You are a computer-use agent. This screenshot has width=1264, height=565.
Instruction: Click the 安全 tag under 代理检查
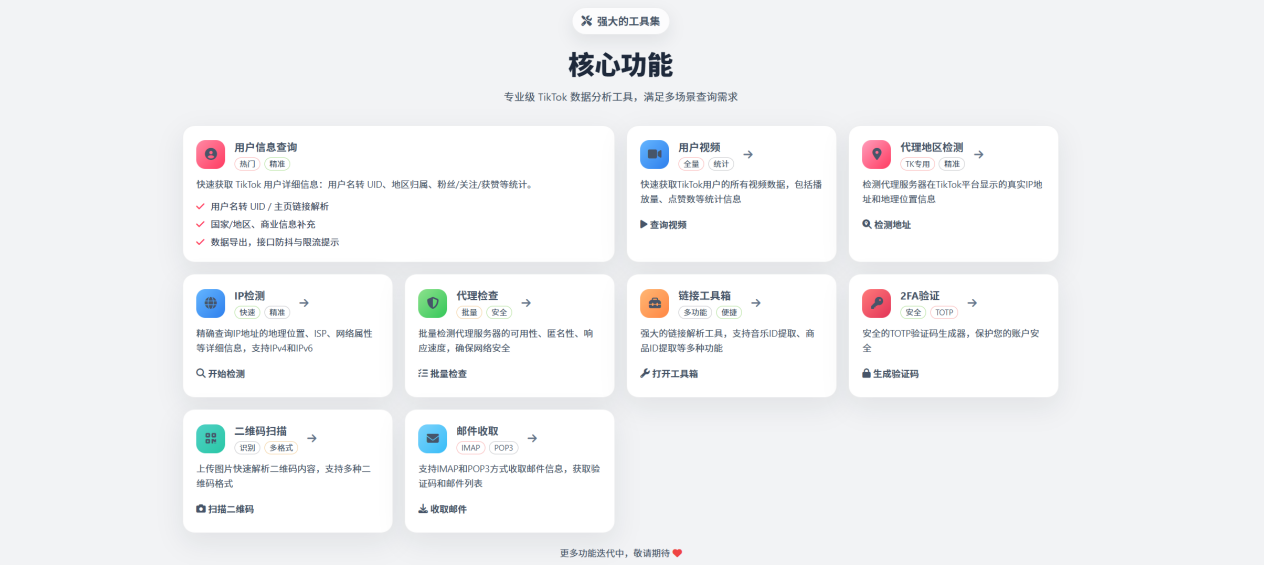[499, 313]
